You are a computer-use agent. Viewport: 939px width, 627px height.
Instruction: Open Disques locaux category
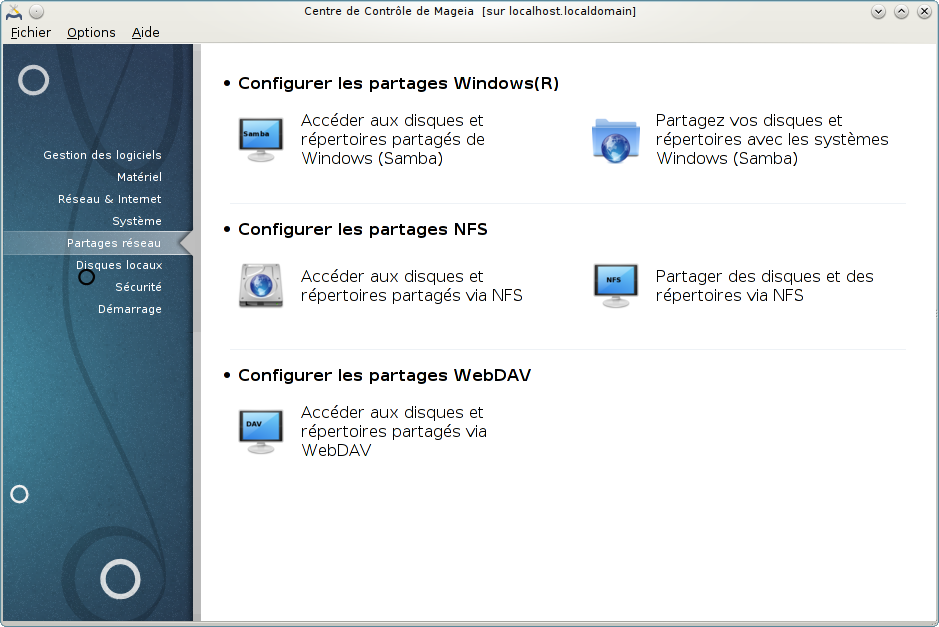(x=119, y=265)
